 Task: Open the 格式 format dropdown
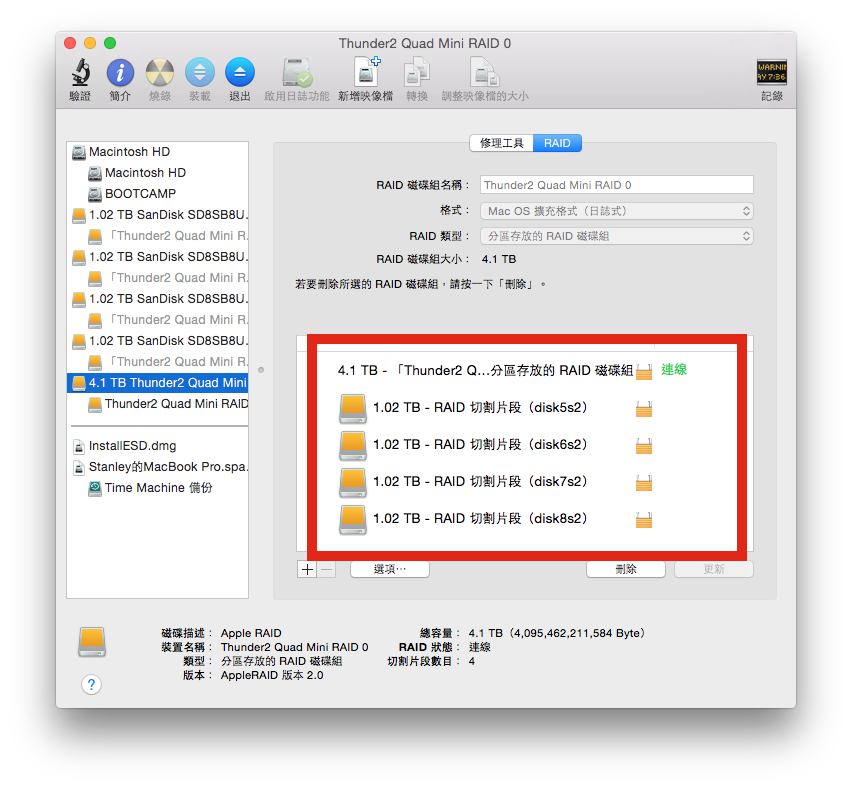pyautogui.click(x=616, y=211)
